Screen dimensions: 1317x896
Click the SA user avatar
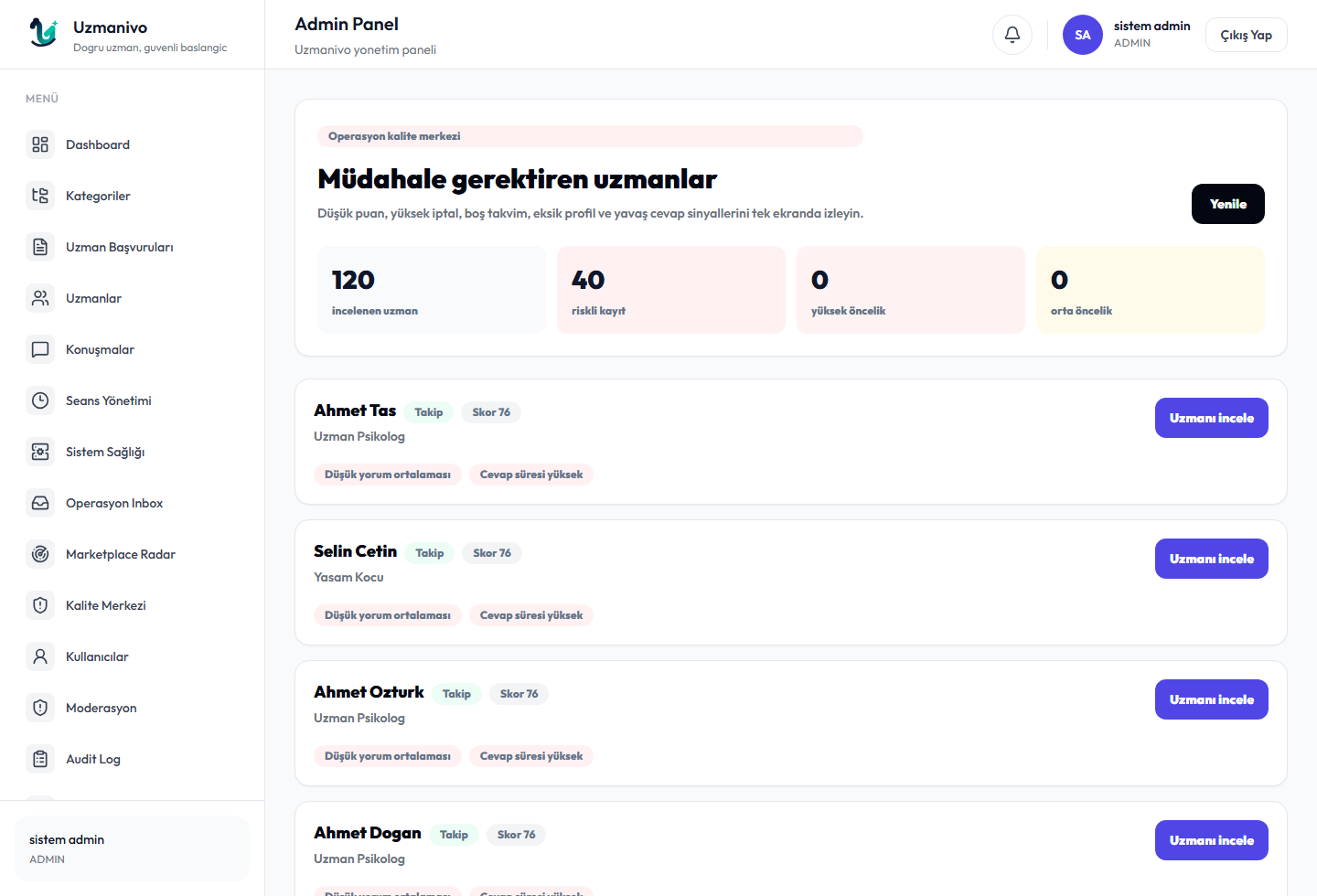click(1083, 35)
